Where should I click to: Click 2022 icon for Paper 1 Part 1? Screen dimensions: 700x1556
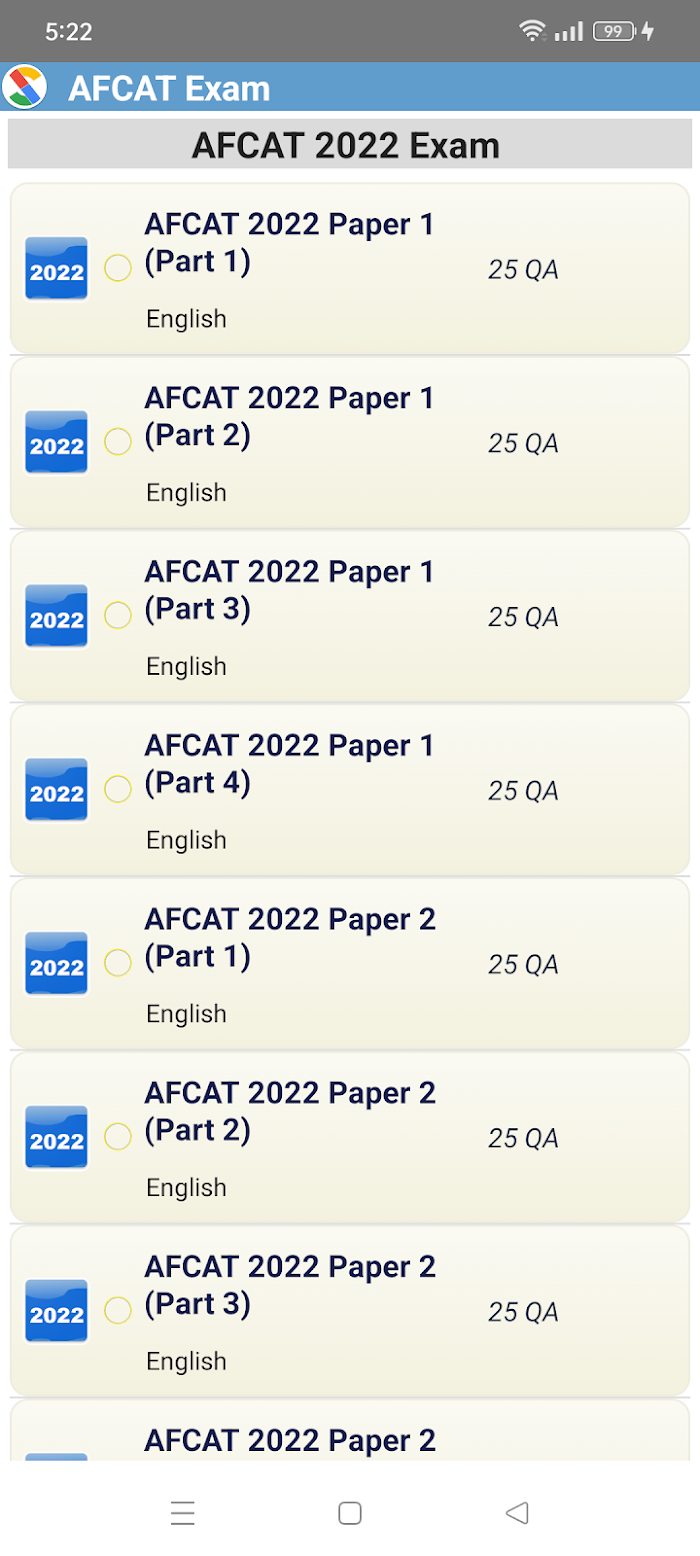coord(56,270)
